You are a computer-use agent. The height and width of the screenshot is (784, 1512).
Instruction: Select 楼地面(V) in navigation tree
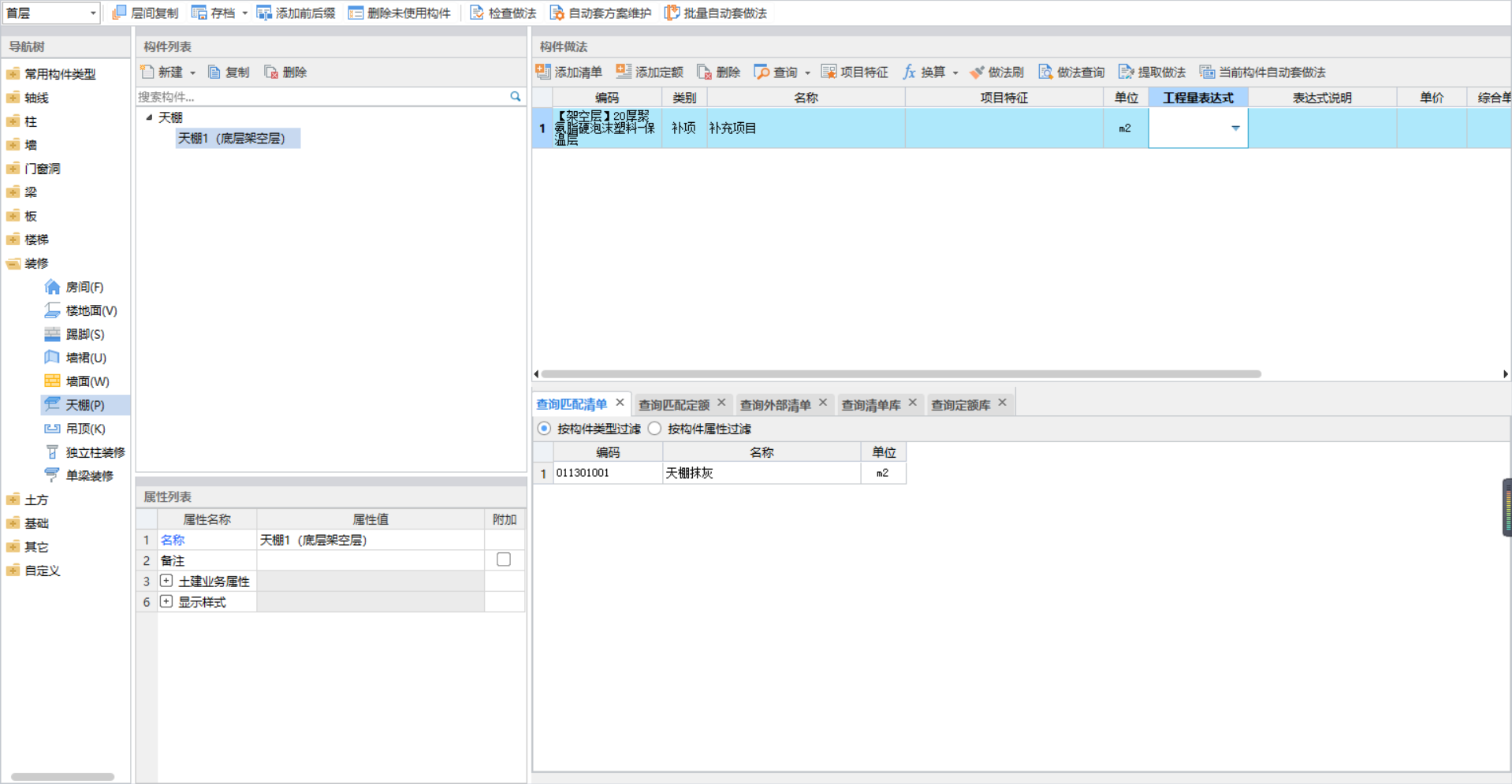coord(81,310)
